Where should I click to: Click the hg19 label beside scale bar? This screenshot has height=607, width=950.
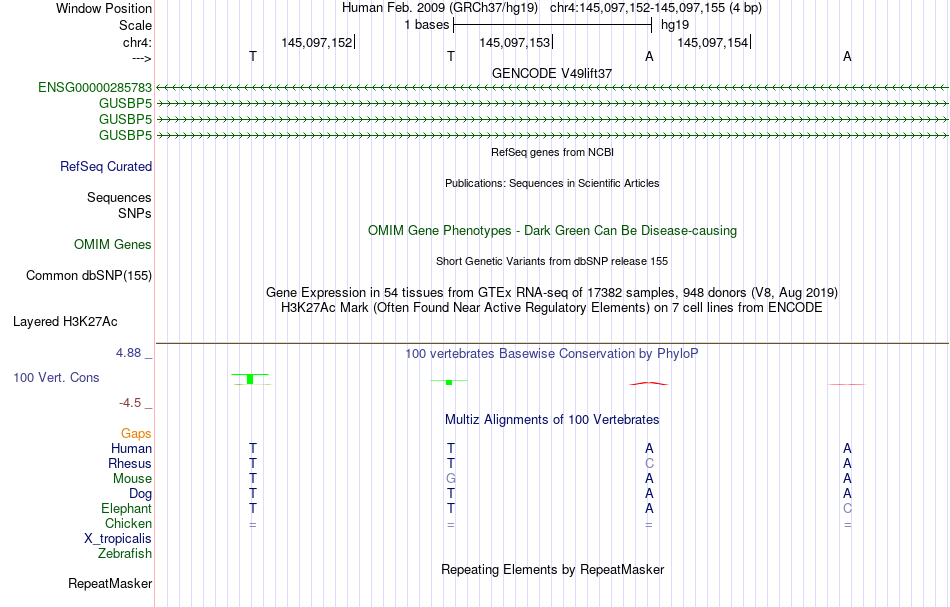(675, 25)
